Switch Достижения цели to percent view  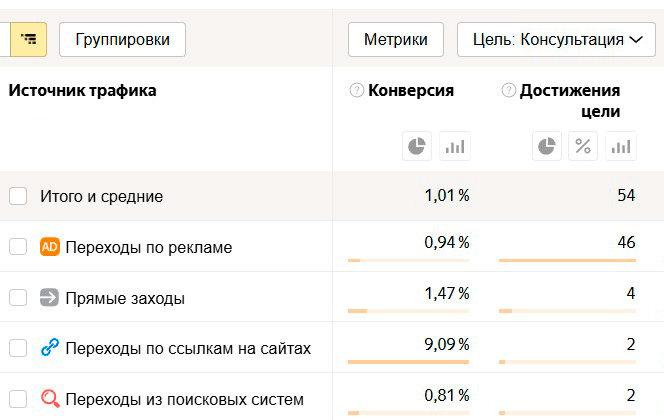point(584,147)
